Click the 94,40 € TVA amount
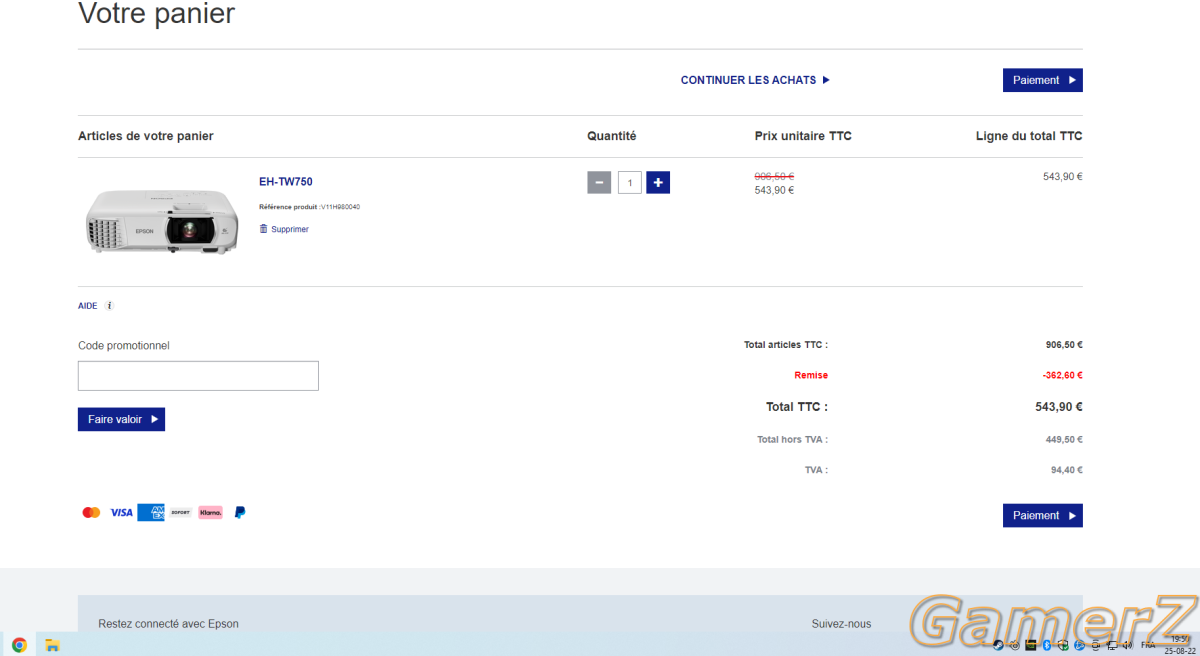The width and height of the screenshot is (1200, 656). click(x=1067, y=469)
